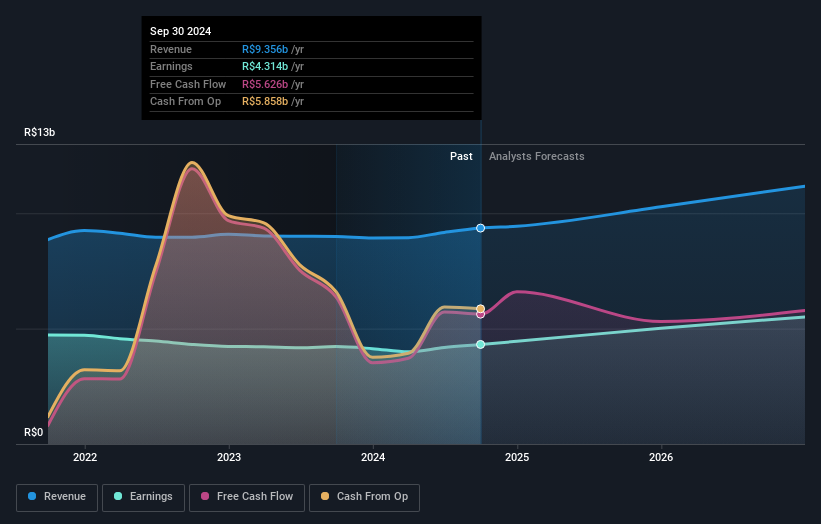Click the R$5.626b free cash flow value
The height and width of the screenshot is (524, 821).
click(265, 84)
